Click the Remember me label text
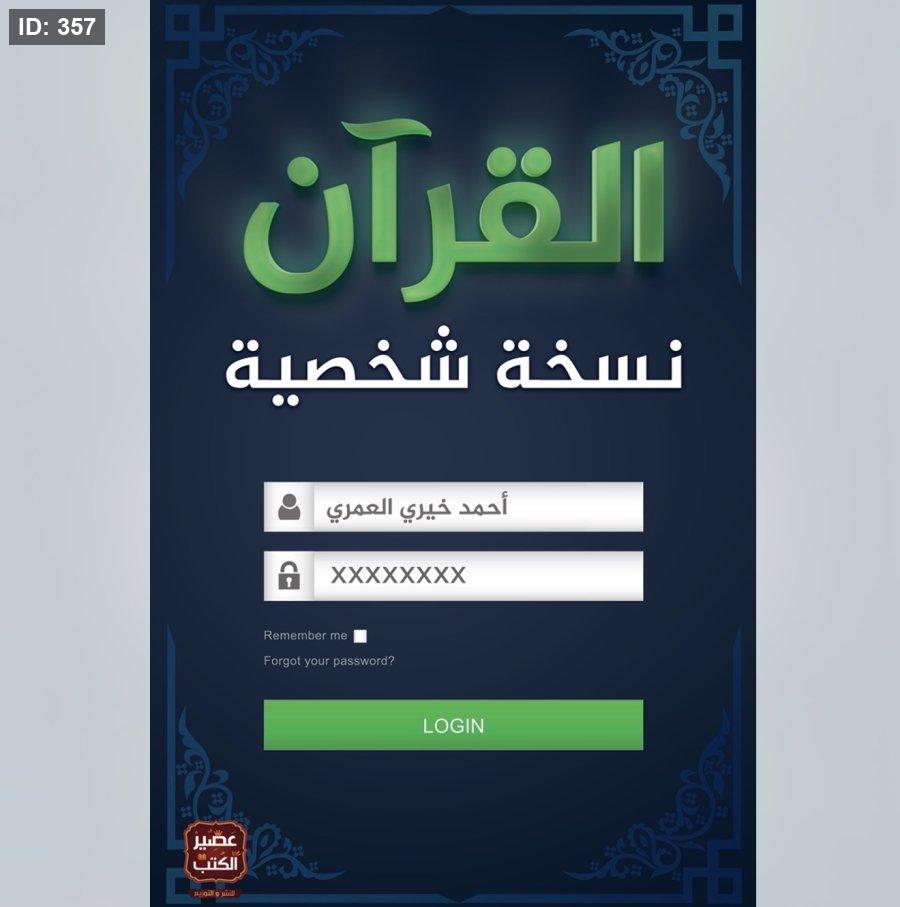This screenshot has height=907, width=900. point(305,636)
